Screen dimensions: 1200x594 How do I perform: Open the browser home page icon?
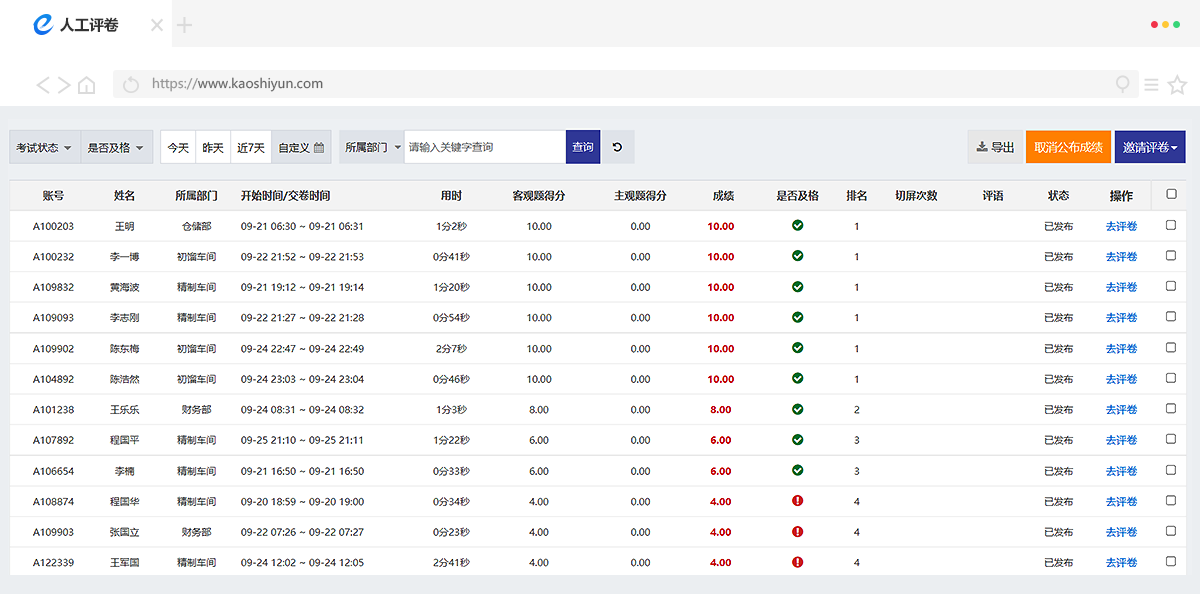[x=87, y=85]
